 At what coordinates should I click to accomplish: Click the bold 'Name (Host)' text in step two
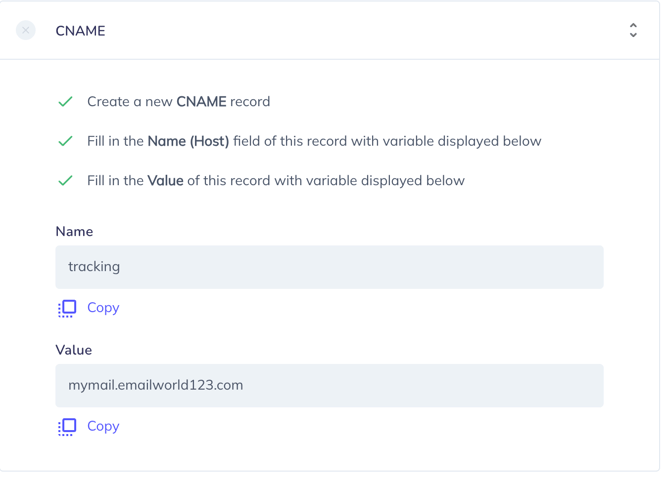point(188,142)
